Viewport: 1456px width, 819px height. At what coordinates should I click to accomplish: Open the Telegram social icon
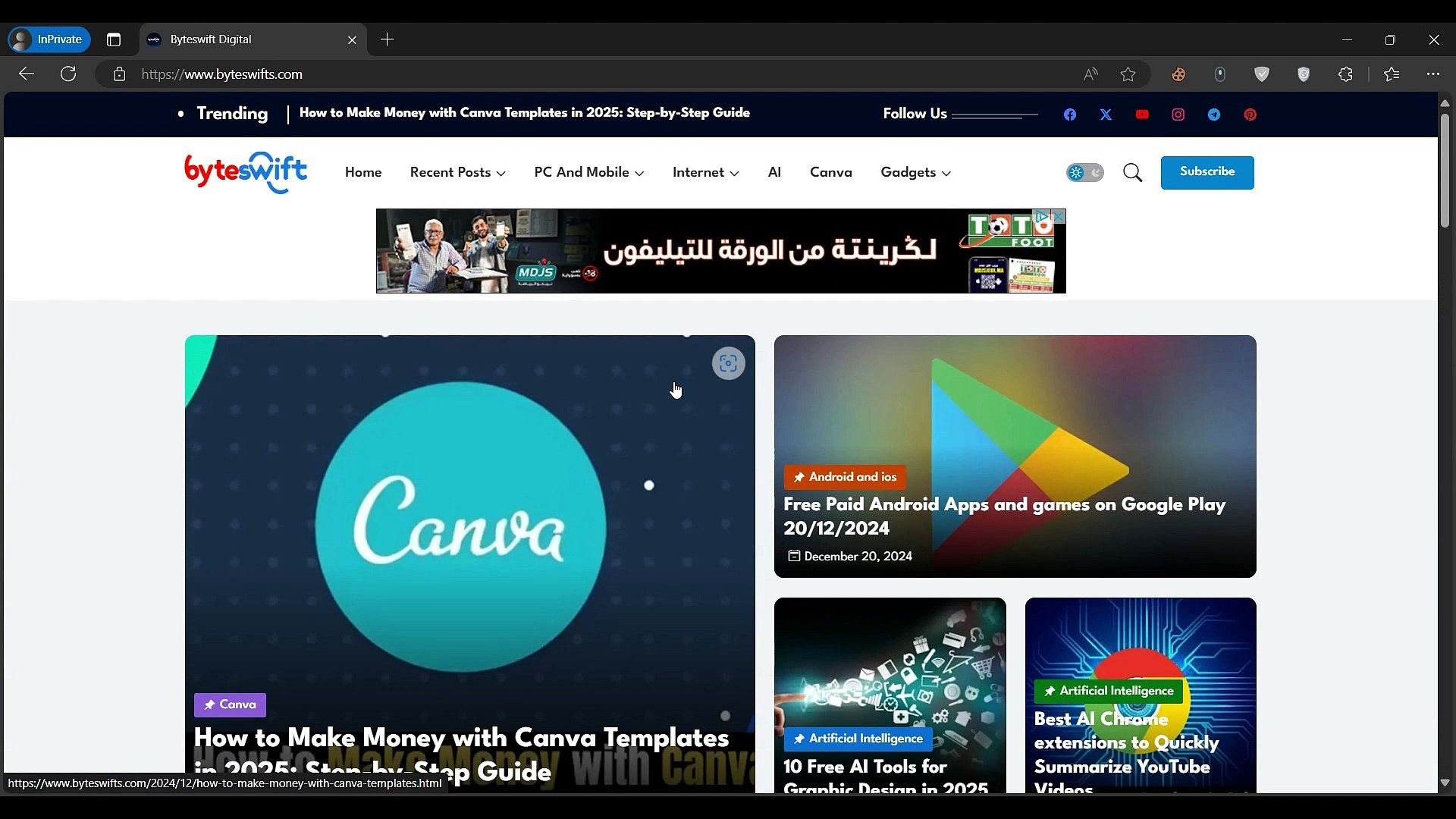click(x=1214, y=115)
